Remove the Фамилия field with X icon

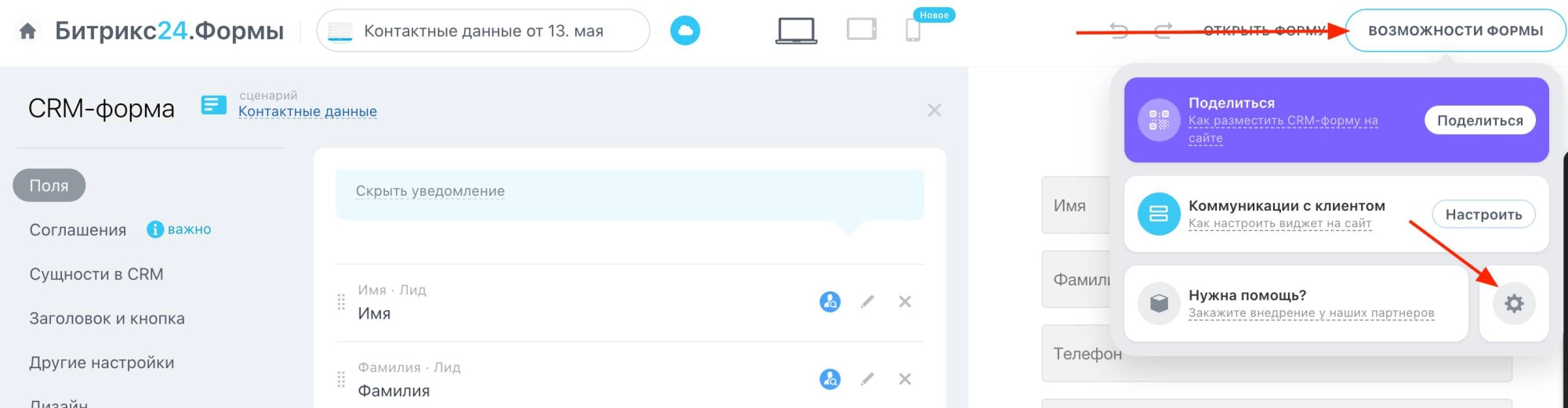pyautogui.click(x=905, y=379)
